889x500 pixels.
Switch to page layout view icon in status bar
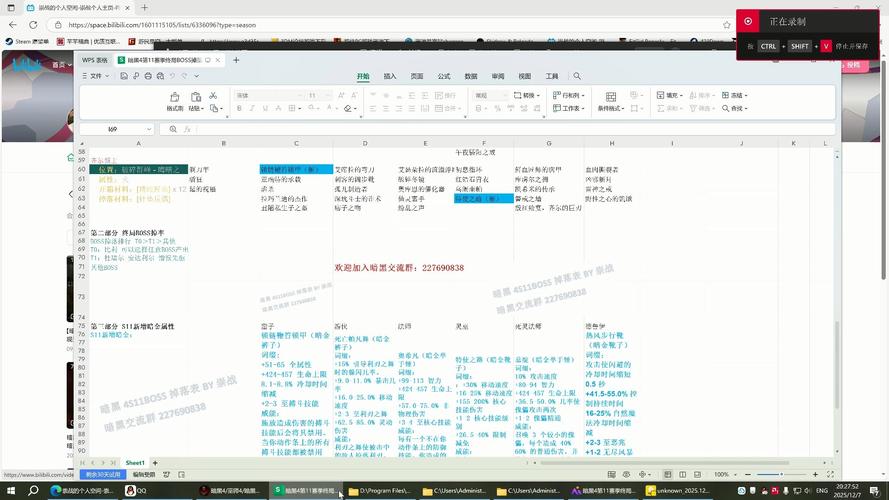click(x=683, y=474)
